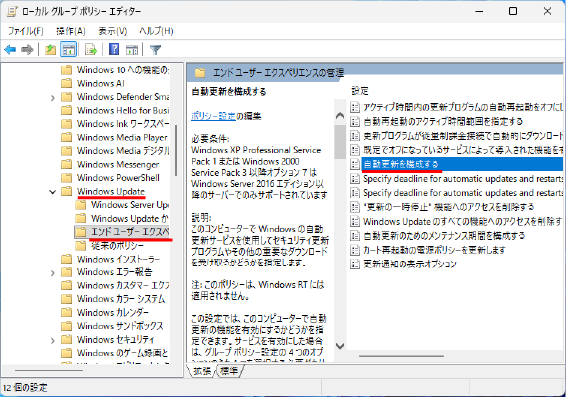This screenshot has height=398, width=566.
Task: Switch to the 標準 tab
Action: pos(229,371)
